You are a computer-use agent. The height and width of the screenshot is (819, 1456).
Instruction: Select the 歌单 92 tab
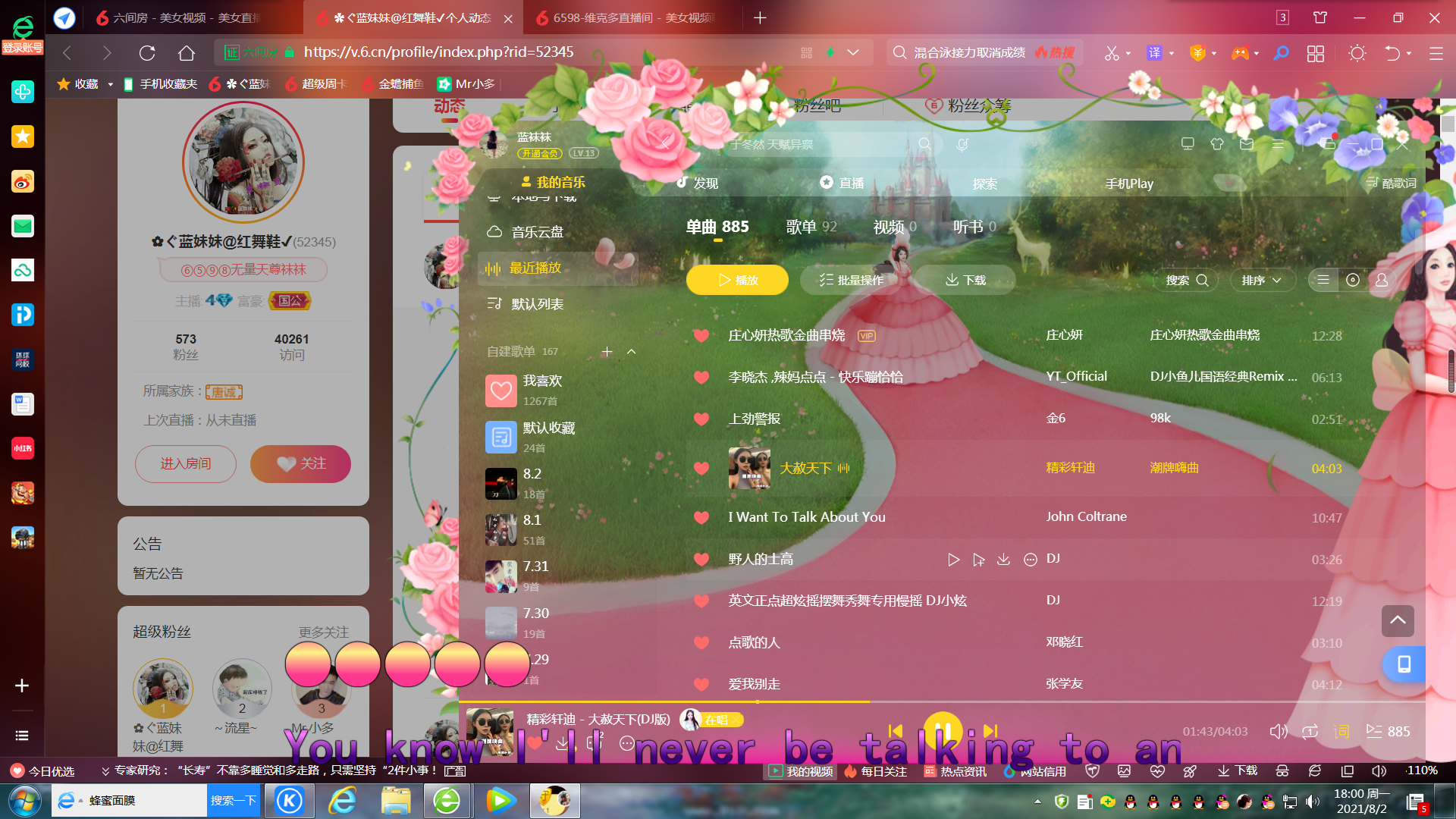tap(811, 227)
